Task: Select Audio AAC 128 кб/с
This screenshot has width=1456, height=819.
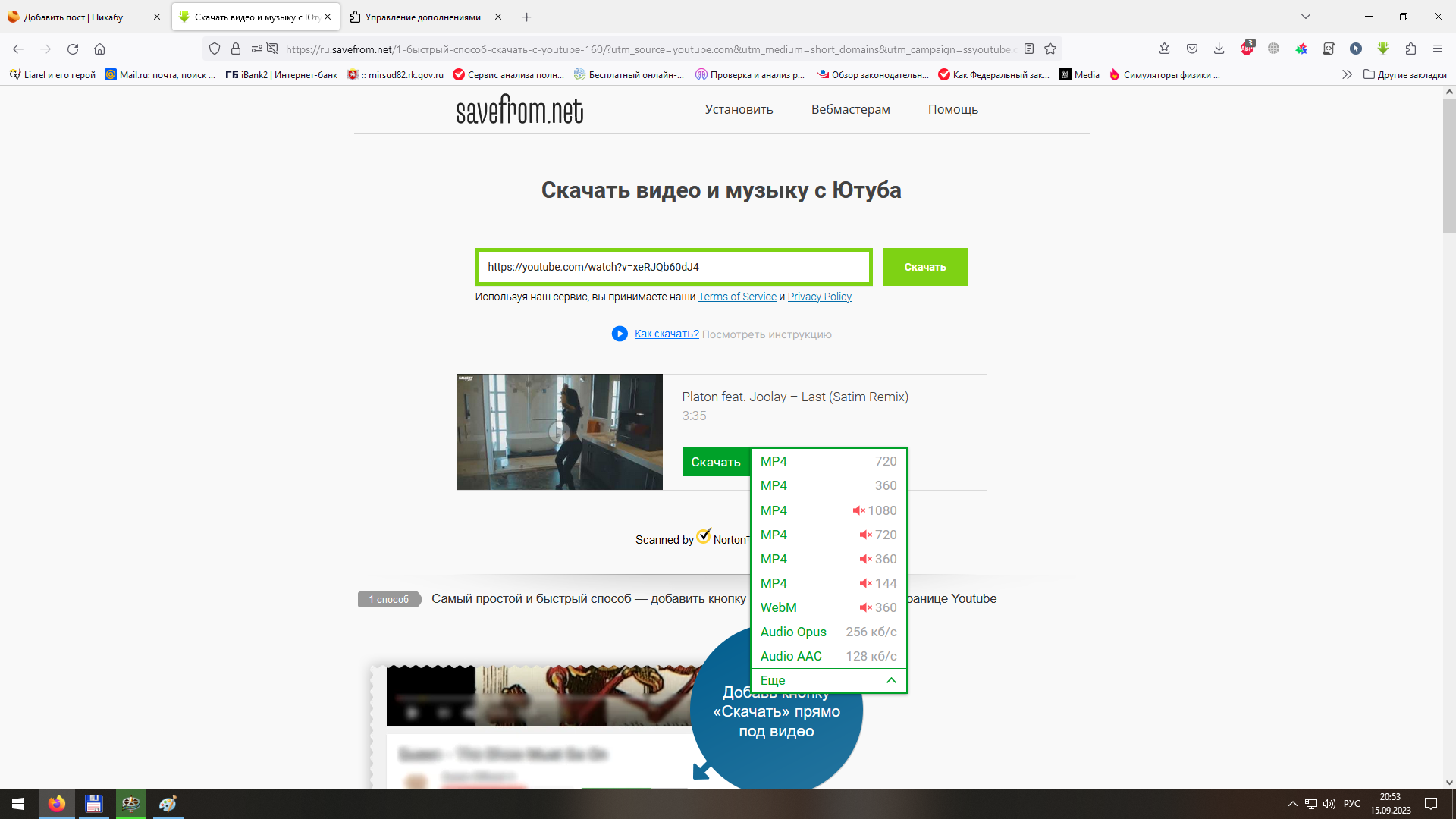Action: [x=829, y=656]
